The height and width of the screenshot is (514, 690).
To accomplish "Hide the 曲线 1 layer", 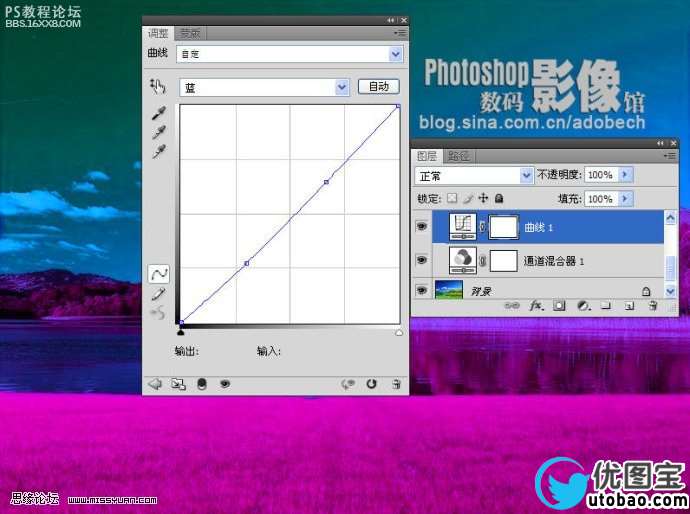I will pyautogui.click(x=422, y=226).
